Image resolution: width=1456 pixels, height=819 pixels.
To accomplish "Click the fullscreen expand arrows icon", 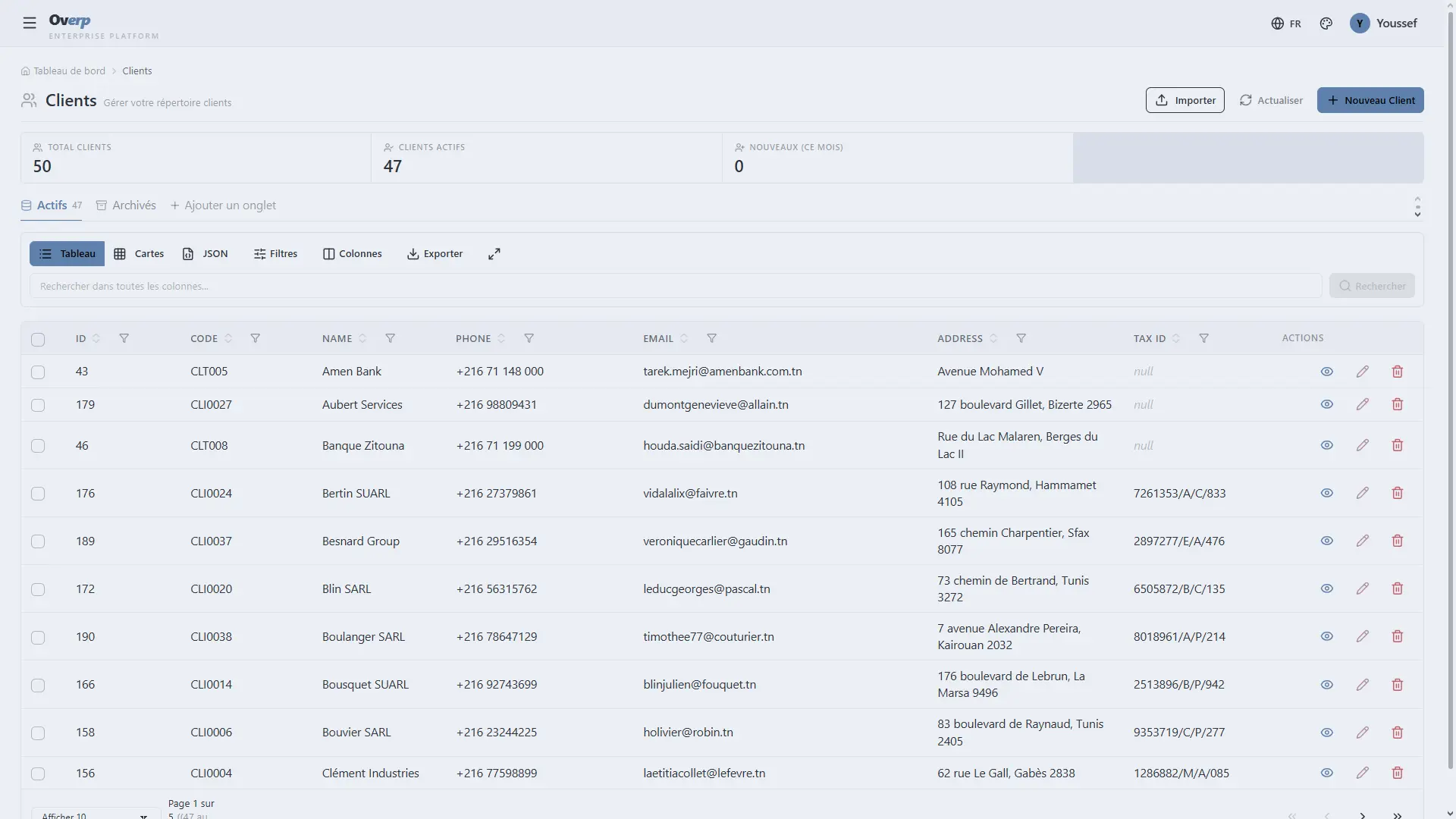I will point(494,254).
